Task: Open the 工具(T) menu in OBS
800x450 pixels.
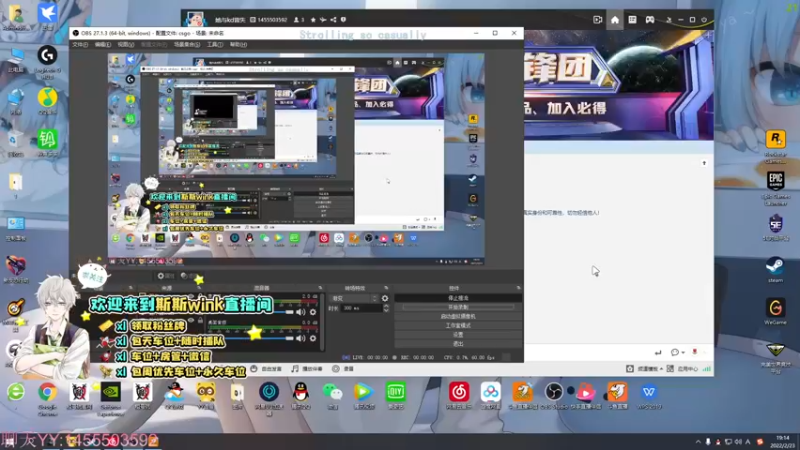Action: pyautogui.click(x=215, y=45)
